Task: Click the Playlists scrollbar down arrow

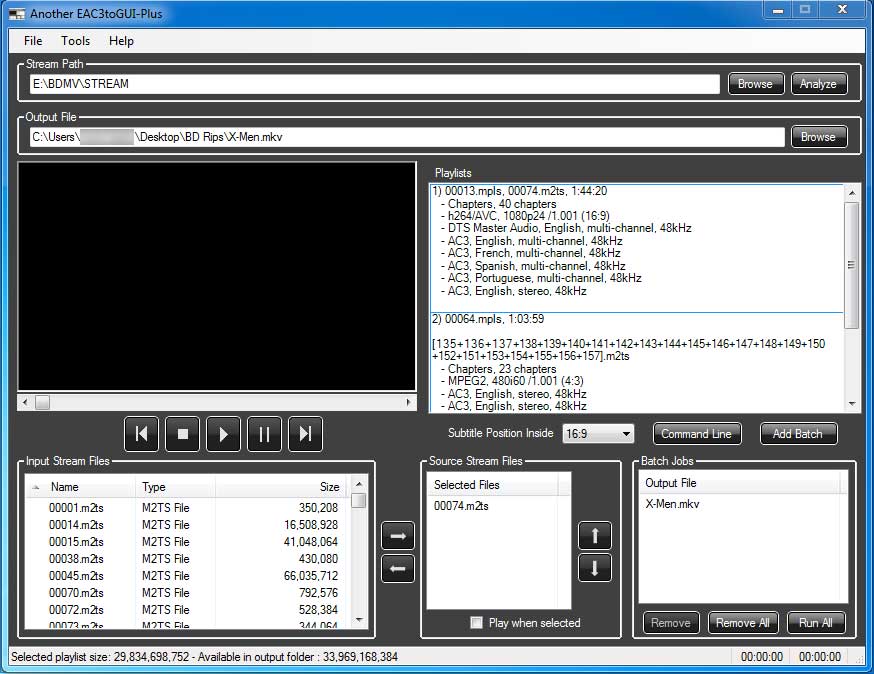Action: tap(852, 404)
